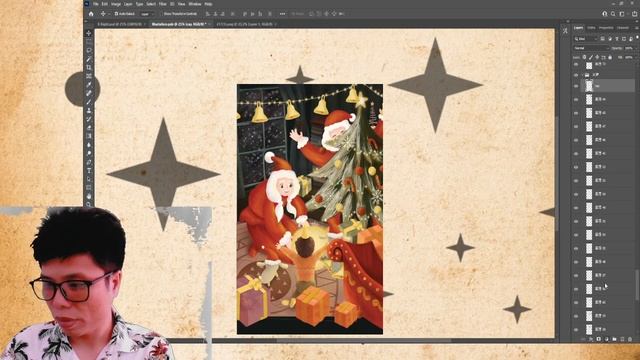Toggle lock image pixels brush icon
The height and width of the screenshot is (360, 640).
pyautogui.click(x=591, y=57)
